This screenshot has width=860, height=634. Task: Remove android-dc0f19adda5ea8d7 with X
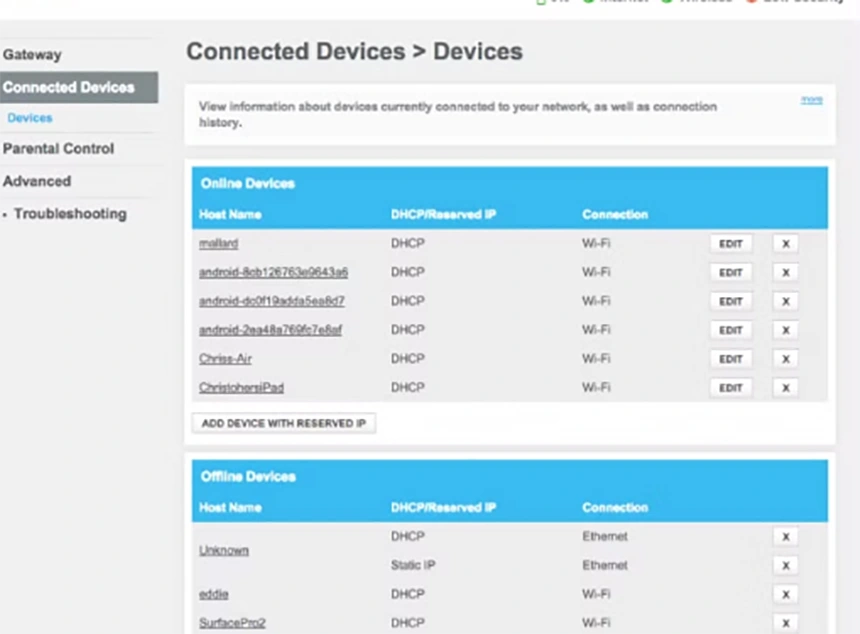pyautogui.click(x=785, y=302)
